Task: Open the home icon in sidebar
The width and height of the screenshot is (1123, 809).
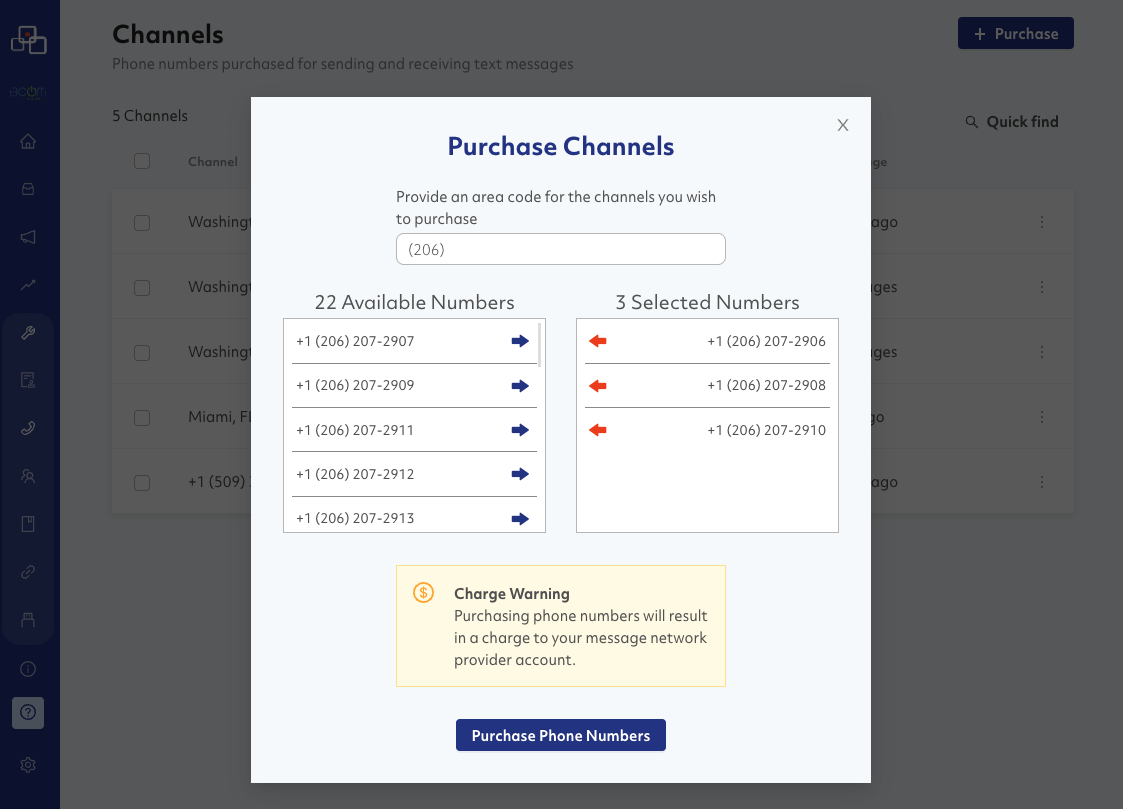Action: [x=28, y=141]
